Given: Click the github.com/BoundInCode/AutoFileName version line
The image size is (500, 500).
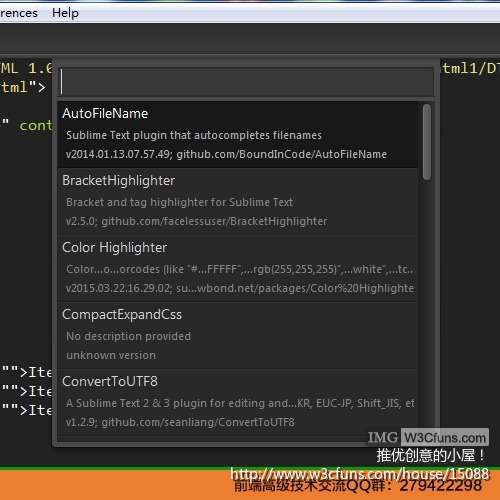Looking at the screenshot, I should (x=226, y=154).
